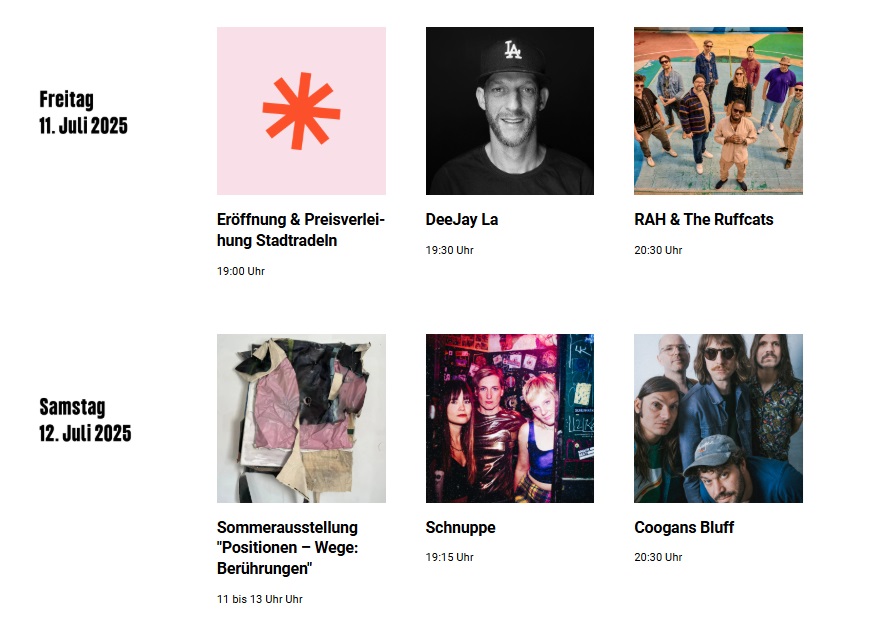Open Eröffnung & Preisverleihung Stadtradeln title
894x620 pixels.
[x=301, y=230]
